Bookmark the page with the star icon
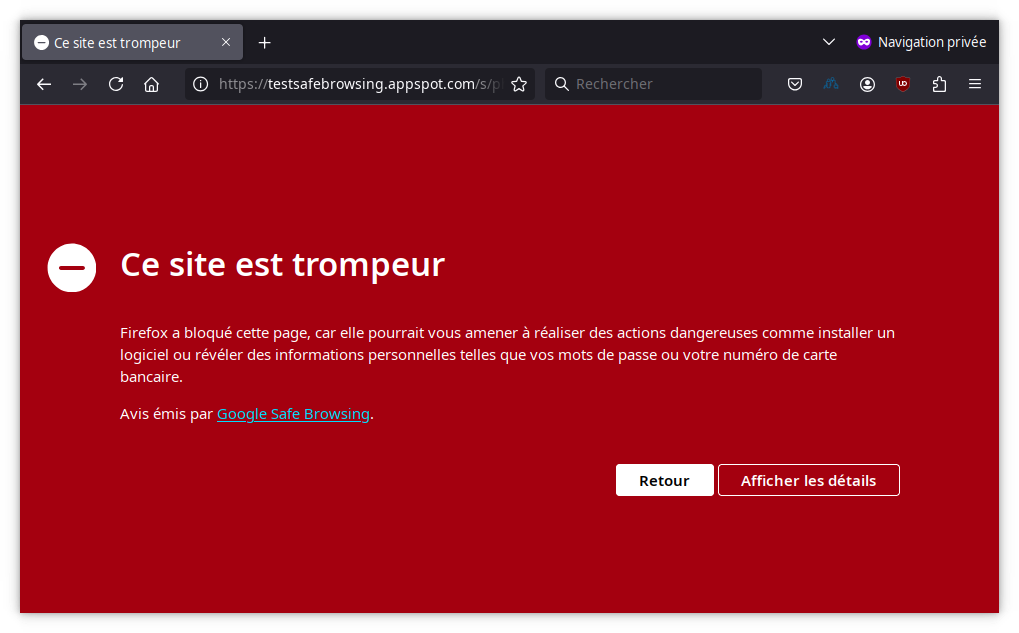Viewport: 1019px width, 633px height. [519, 84]
